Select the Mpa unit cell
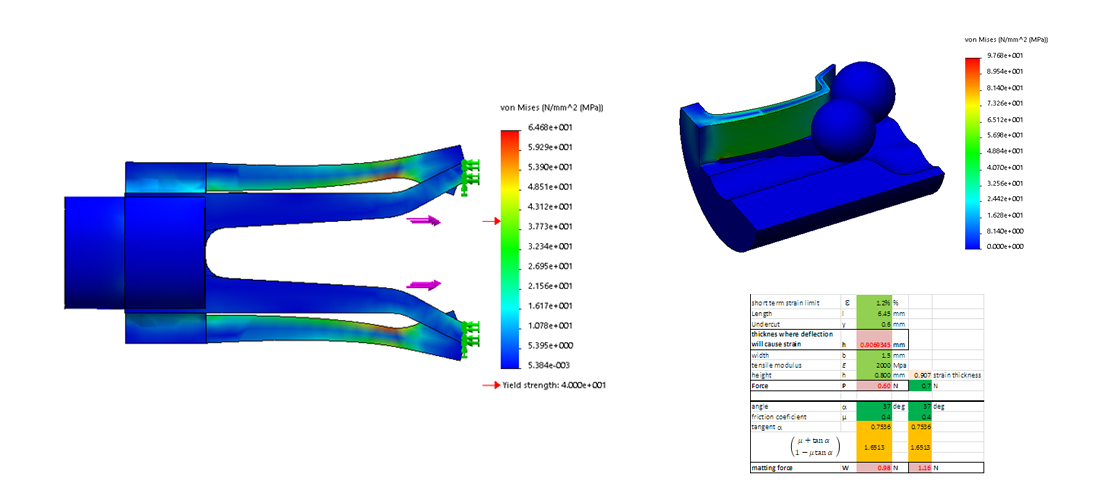 [900, 365]
